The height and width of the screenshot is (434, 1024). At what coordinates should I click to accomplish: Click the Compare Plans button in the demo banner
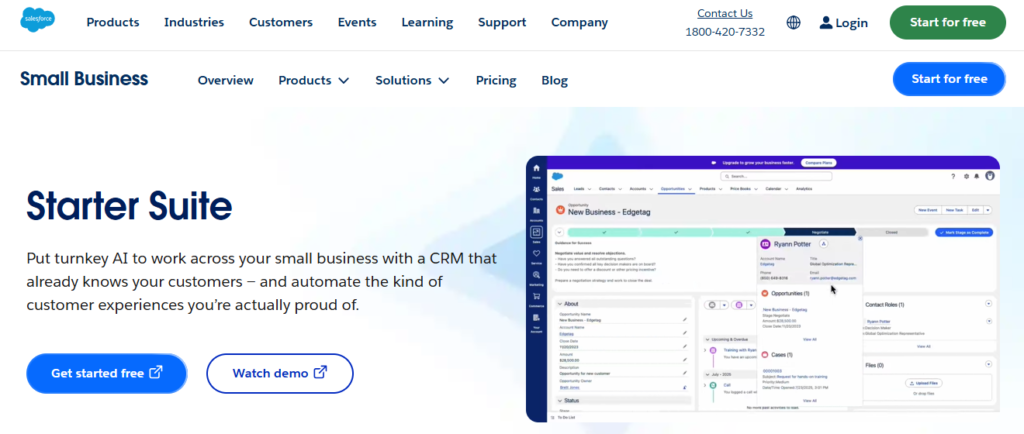tap(818, 163)
